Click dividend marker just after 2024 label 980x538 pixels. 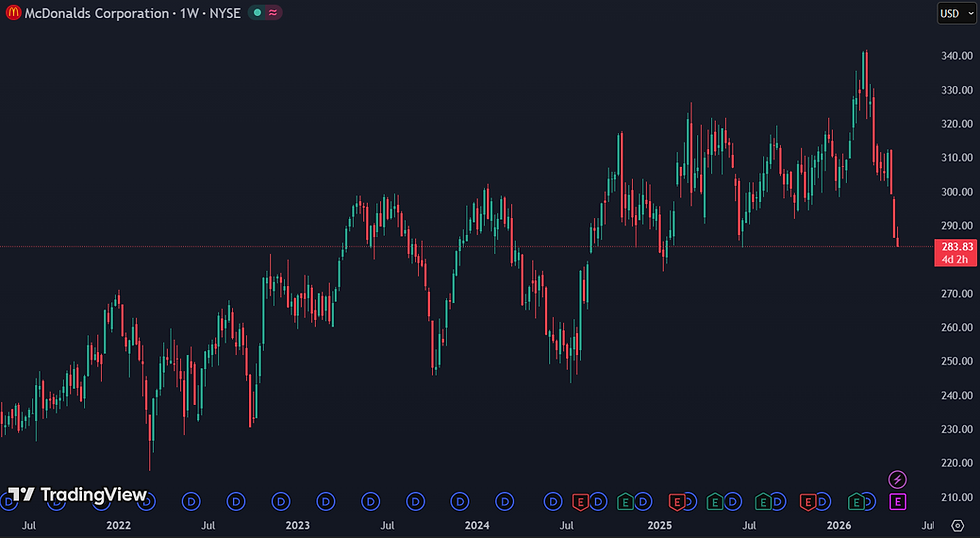pos(504,501)
